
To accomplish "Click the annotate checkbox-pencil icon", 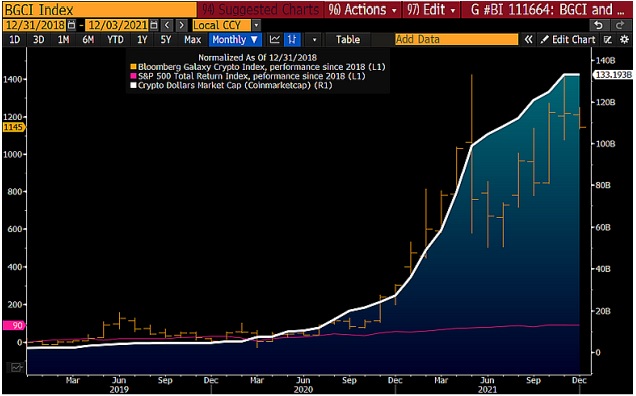I will click(x=608, y=39).
